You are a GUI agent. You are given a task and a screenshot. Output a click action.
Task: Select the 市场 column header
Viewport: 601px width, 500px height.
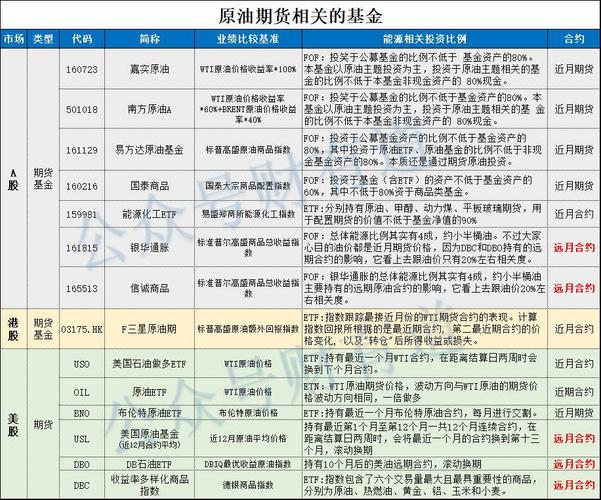[14, 39]
